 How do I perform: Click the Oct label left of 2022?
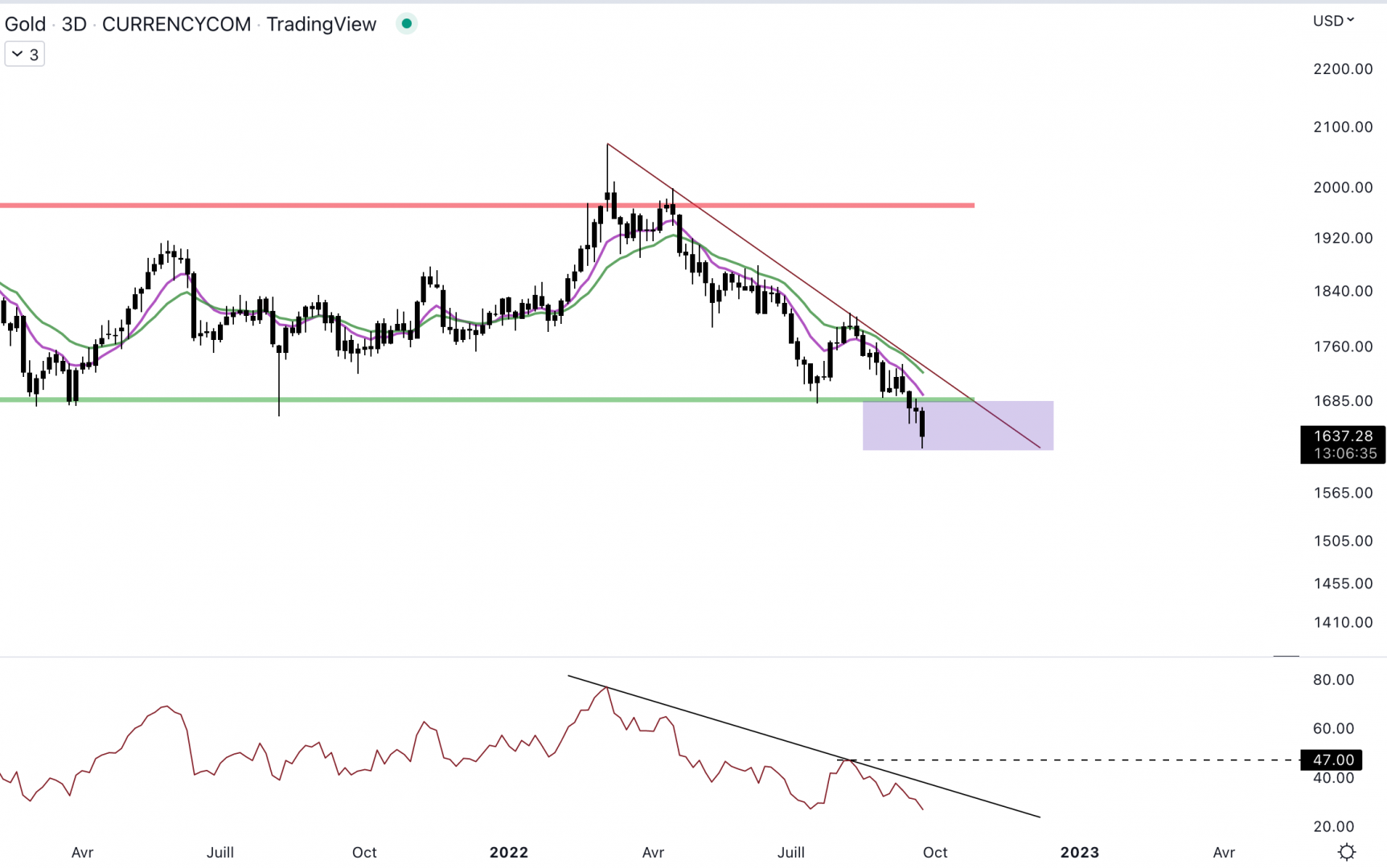click(364, 852)
